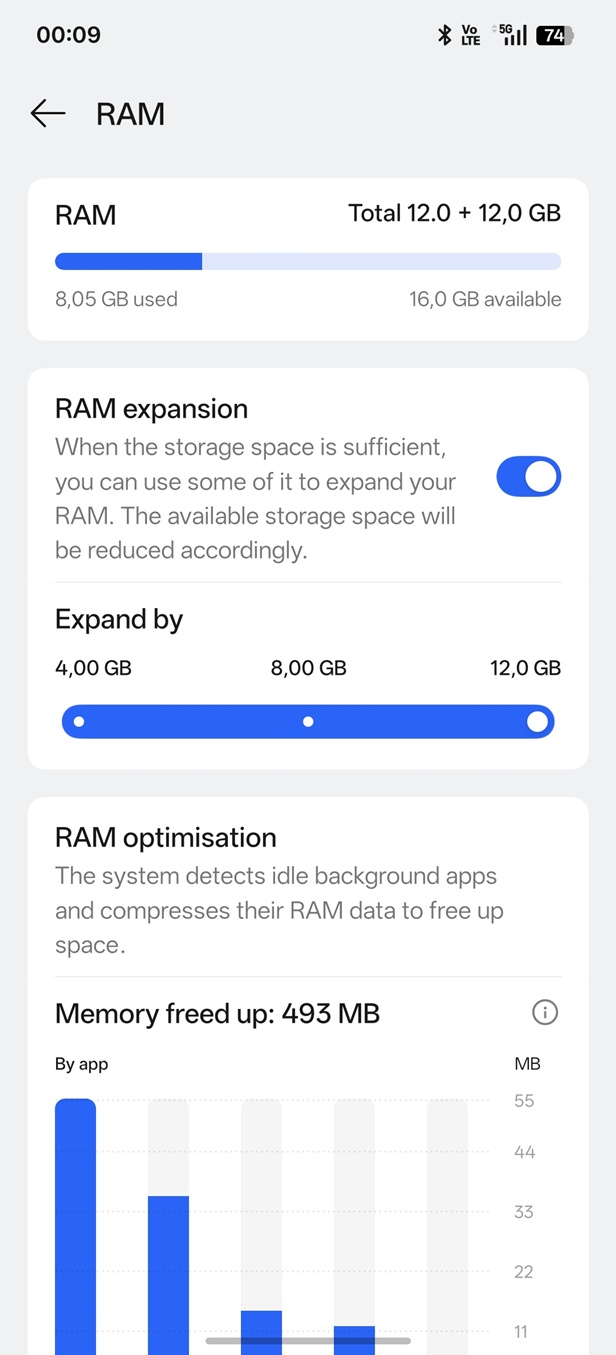This screenshot has height=1355, width=616.
Task: Tap the 5G signal strength icon
Action: tap(513, 35)
